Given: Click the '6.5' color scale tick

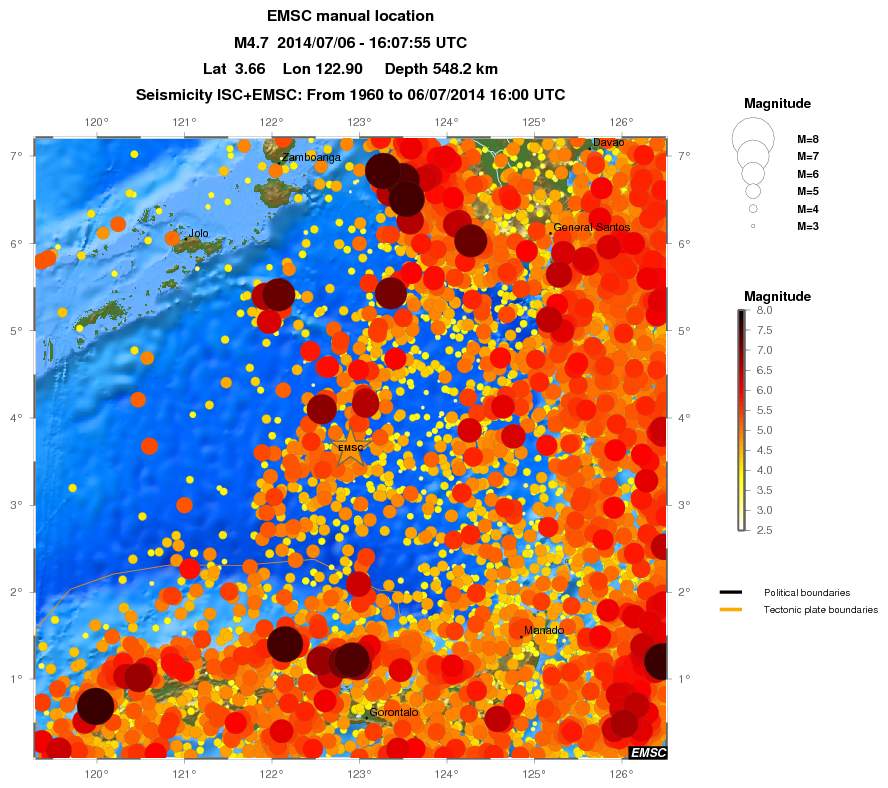Looking at the screenshot, I should pyautogui.click(x=764, y=370).
